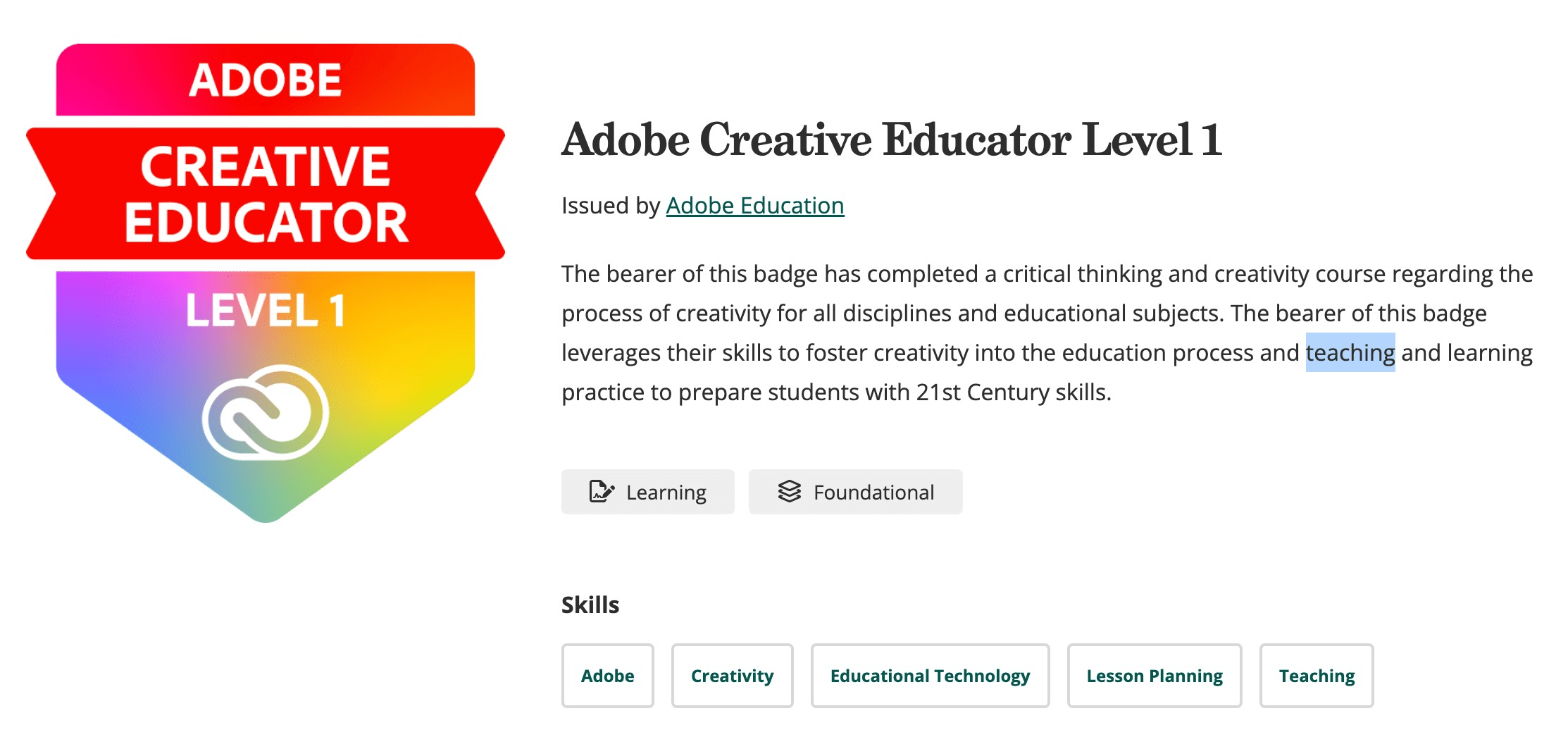Click the Issued by label text
Image resolution: width=1568 pixels, height=737 pixels.
[x=610, y=206]
